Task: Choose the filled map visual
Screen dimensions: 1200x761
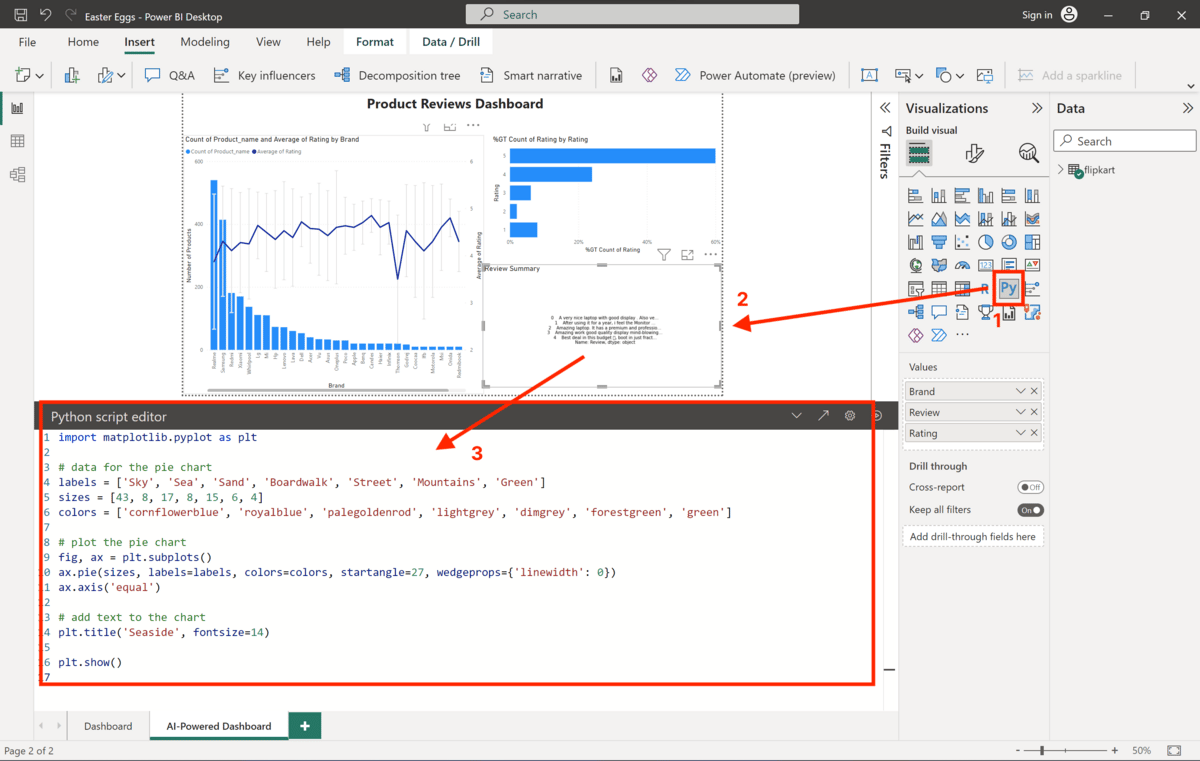Action: (939, 265)
